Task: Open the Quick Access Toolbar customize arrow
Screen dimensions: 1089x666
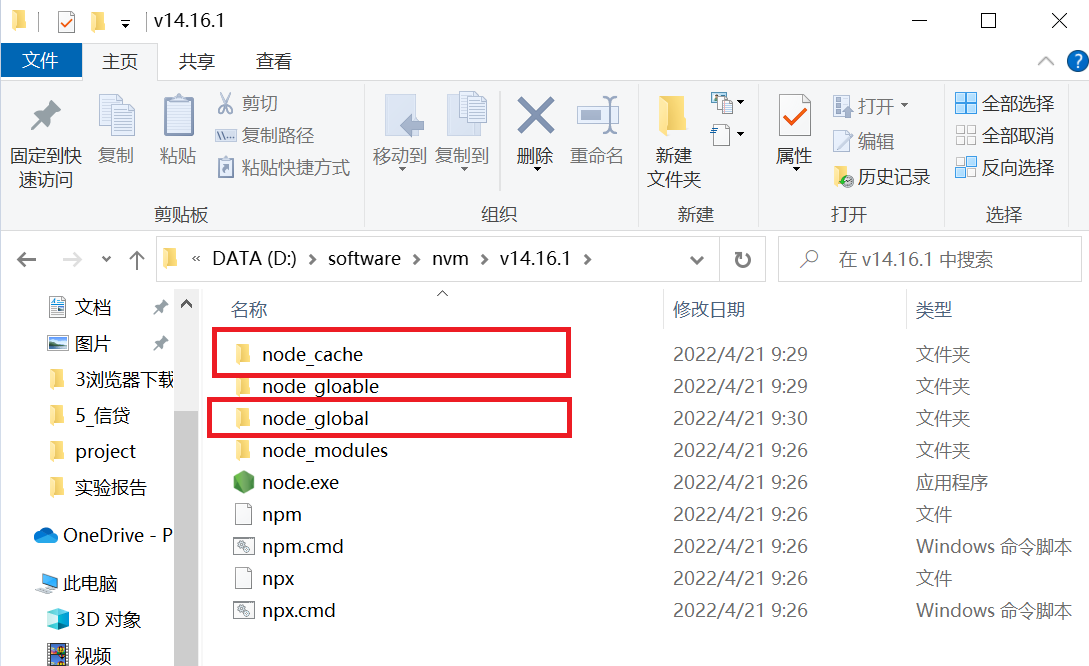Action: tap(125, 24)
